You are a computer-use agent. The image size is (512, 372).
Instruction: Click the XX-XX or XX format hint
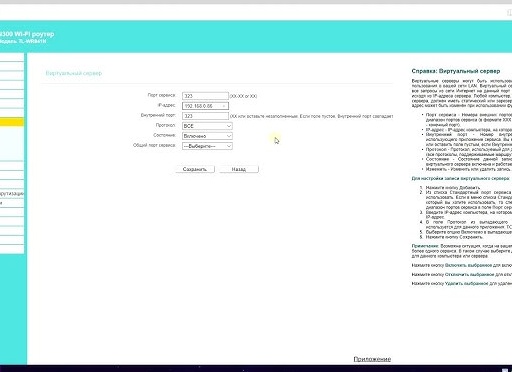(x=243, y=96)
